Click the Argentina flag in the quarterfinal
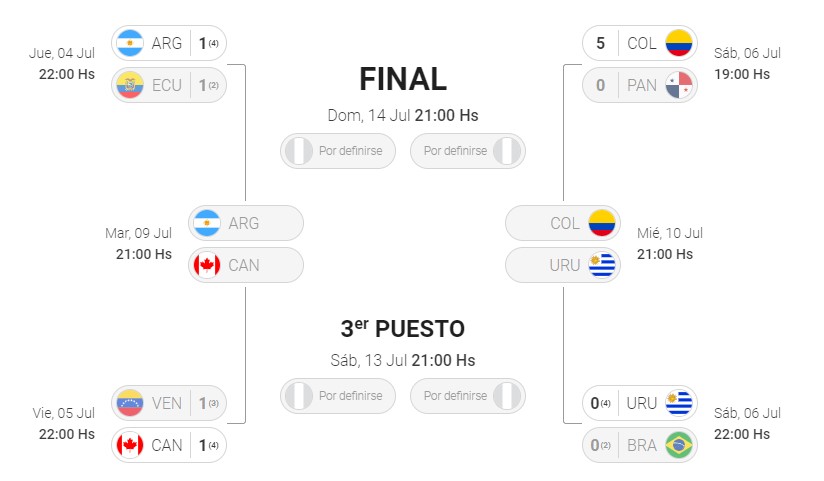The image size is (824, 481). coord(130,43)
